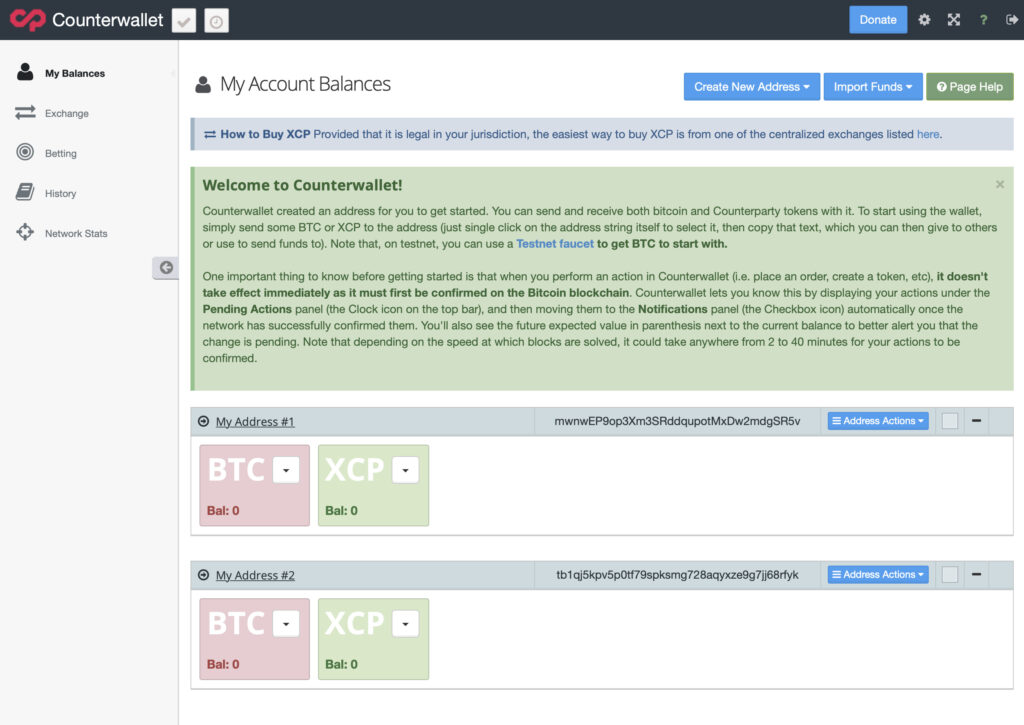Click BTC 'Bal: 0' in My Address #1

click(223, 511)
